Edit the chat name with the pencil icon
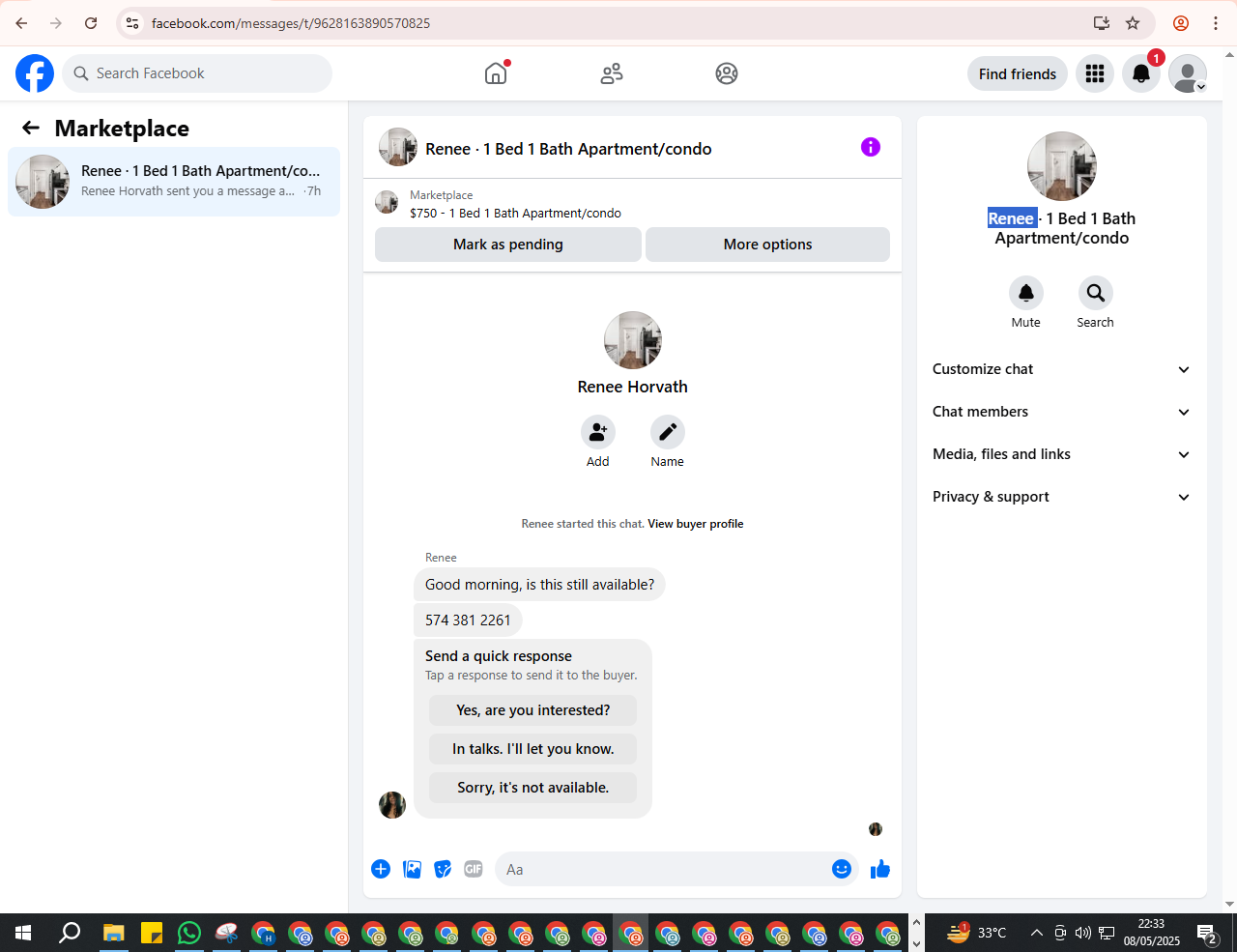The height and width of the screenshot is (952, 1237). [668, 432]
